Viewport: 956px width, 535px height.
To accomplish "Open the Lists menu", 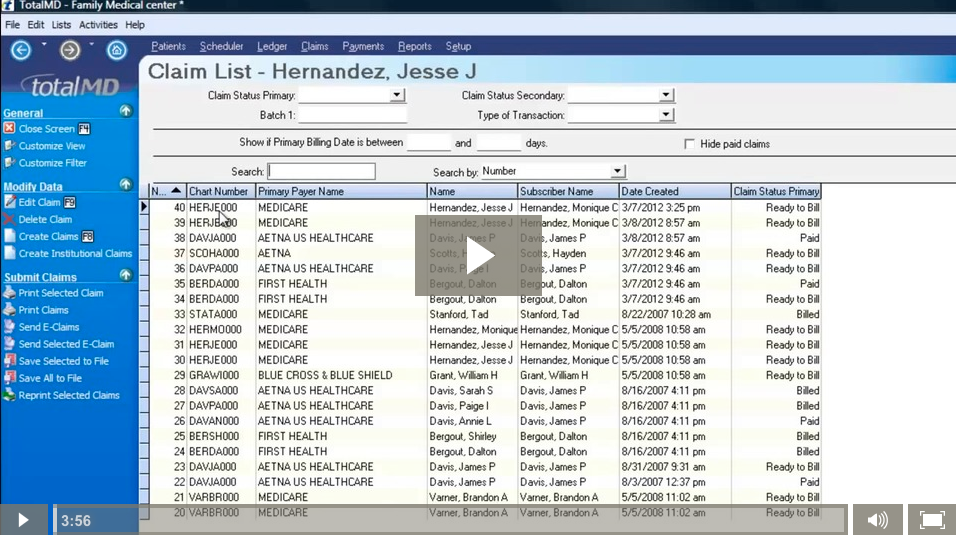I will [x=61, y=25].
